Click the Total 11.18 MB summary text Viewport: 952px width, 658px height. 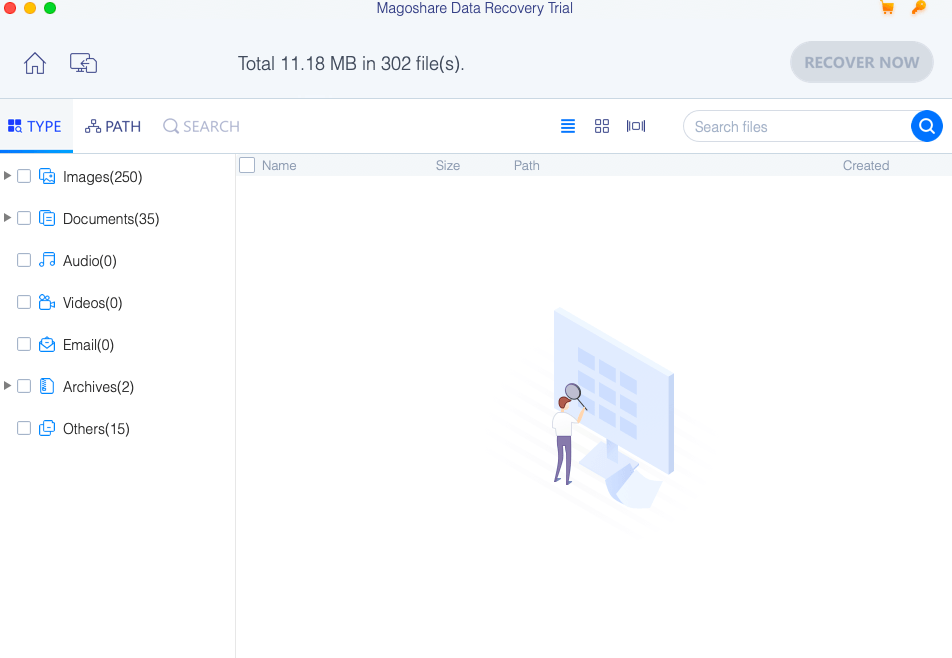coord(351,63)
